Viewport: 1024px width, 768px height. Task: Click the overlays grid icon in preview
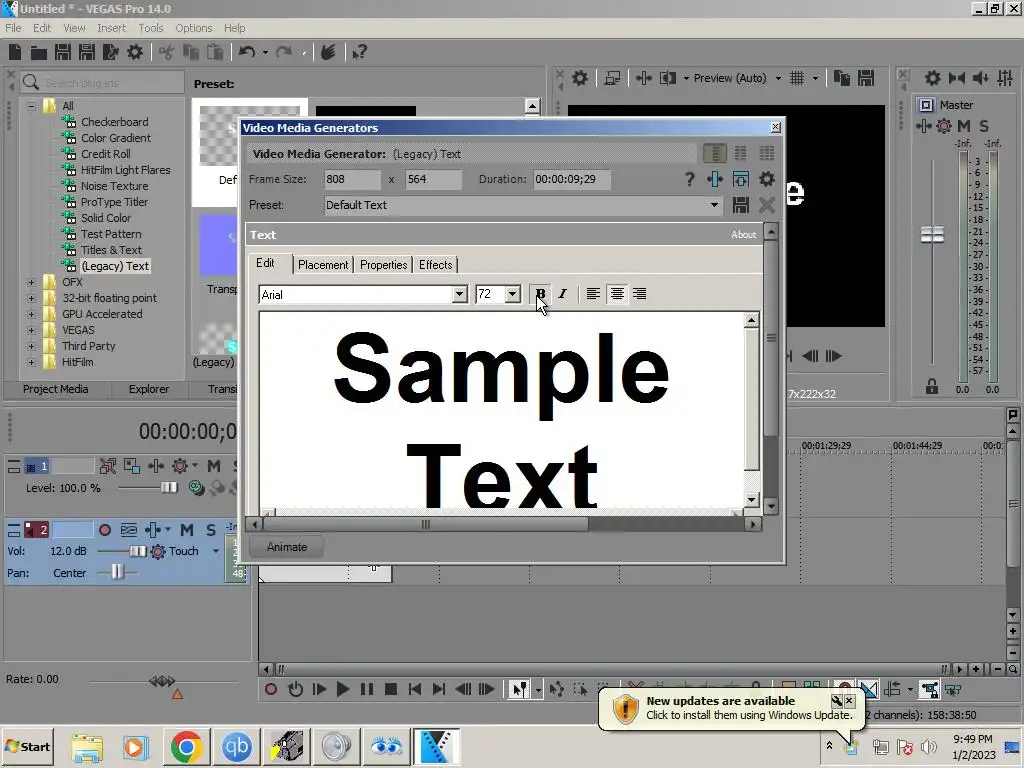coord(797,78)
